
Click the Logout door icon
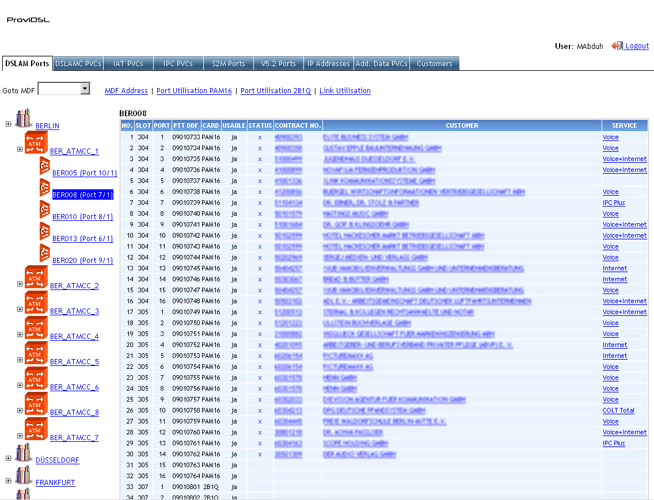point(616,46)
